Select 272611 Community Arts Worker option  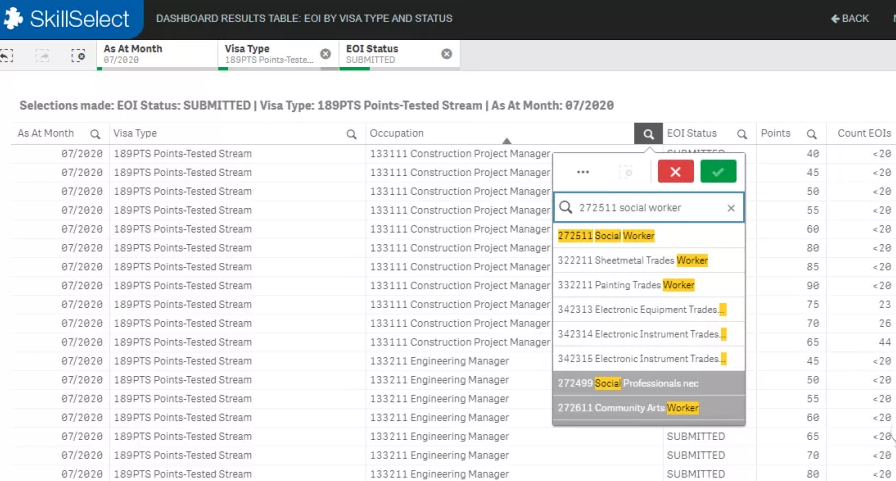pyautogui.click(x=628, y=408)
